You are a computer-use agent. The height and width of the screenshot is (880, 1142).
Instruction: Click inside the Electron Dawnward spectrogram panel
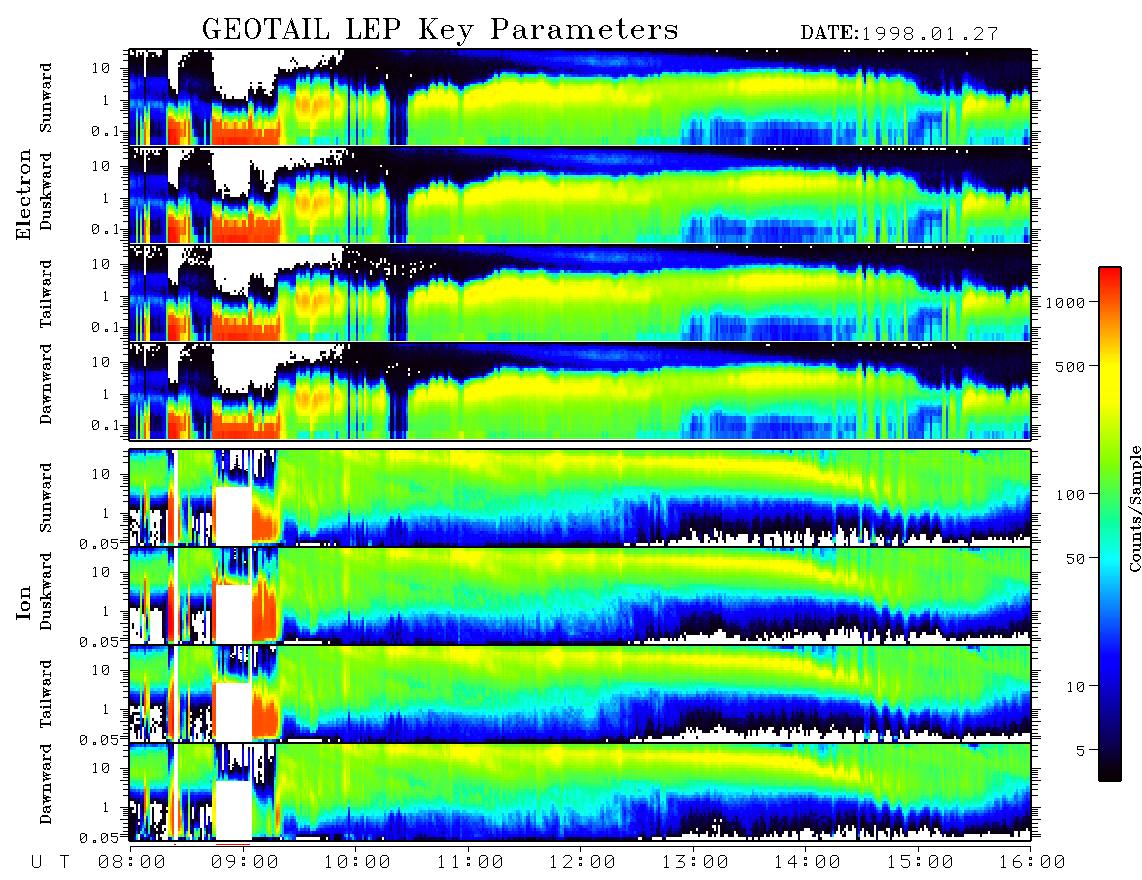pos(580,390)
